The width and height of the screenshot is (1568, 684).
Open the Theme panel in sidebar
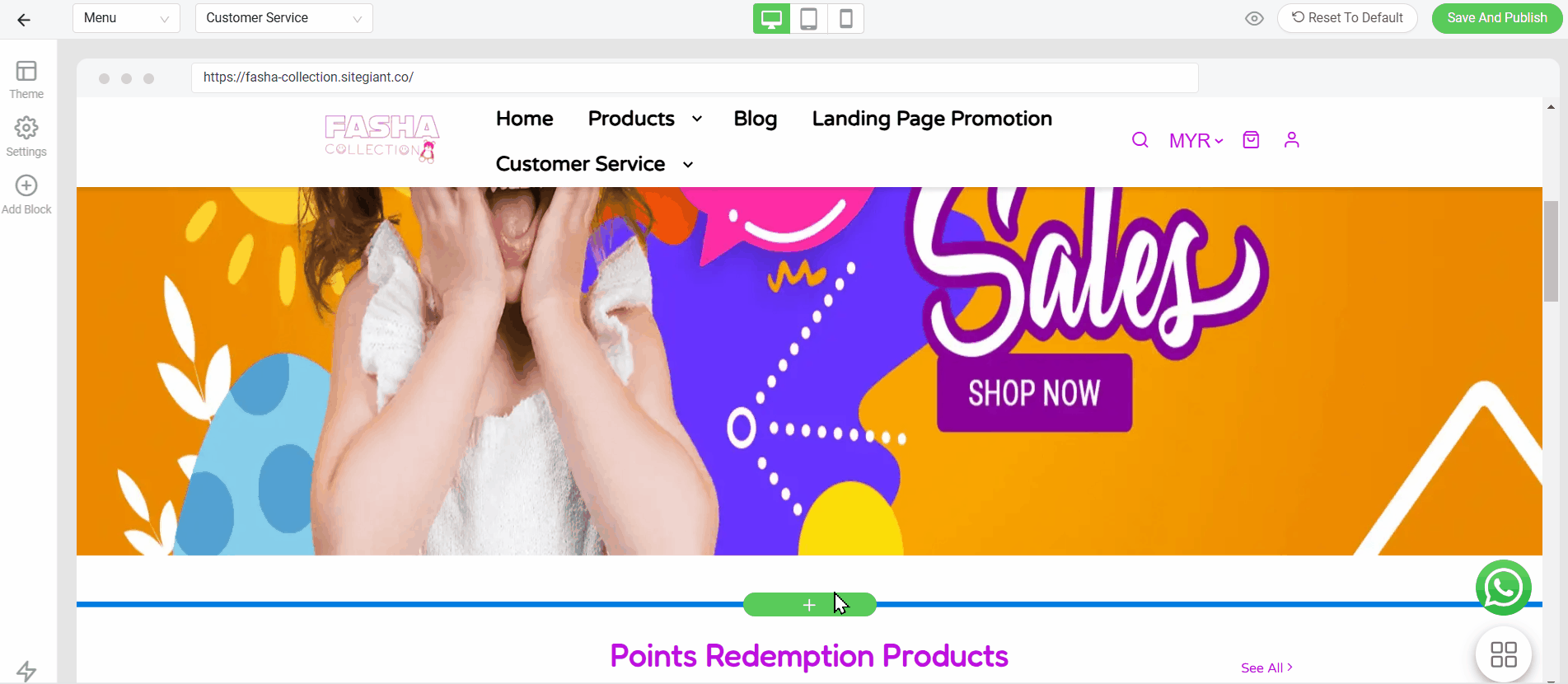[26, 80]
